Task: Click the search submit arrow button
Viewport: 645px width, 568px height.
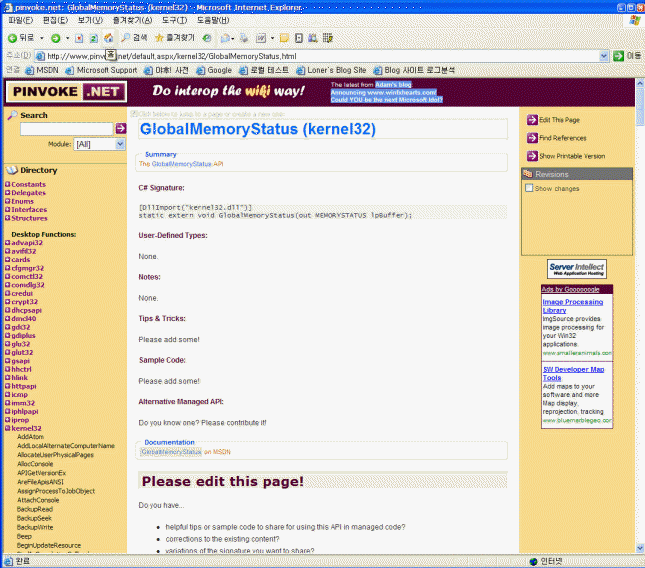Action: click(120, 128)
